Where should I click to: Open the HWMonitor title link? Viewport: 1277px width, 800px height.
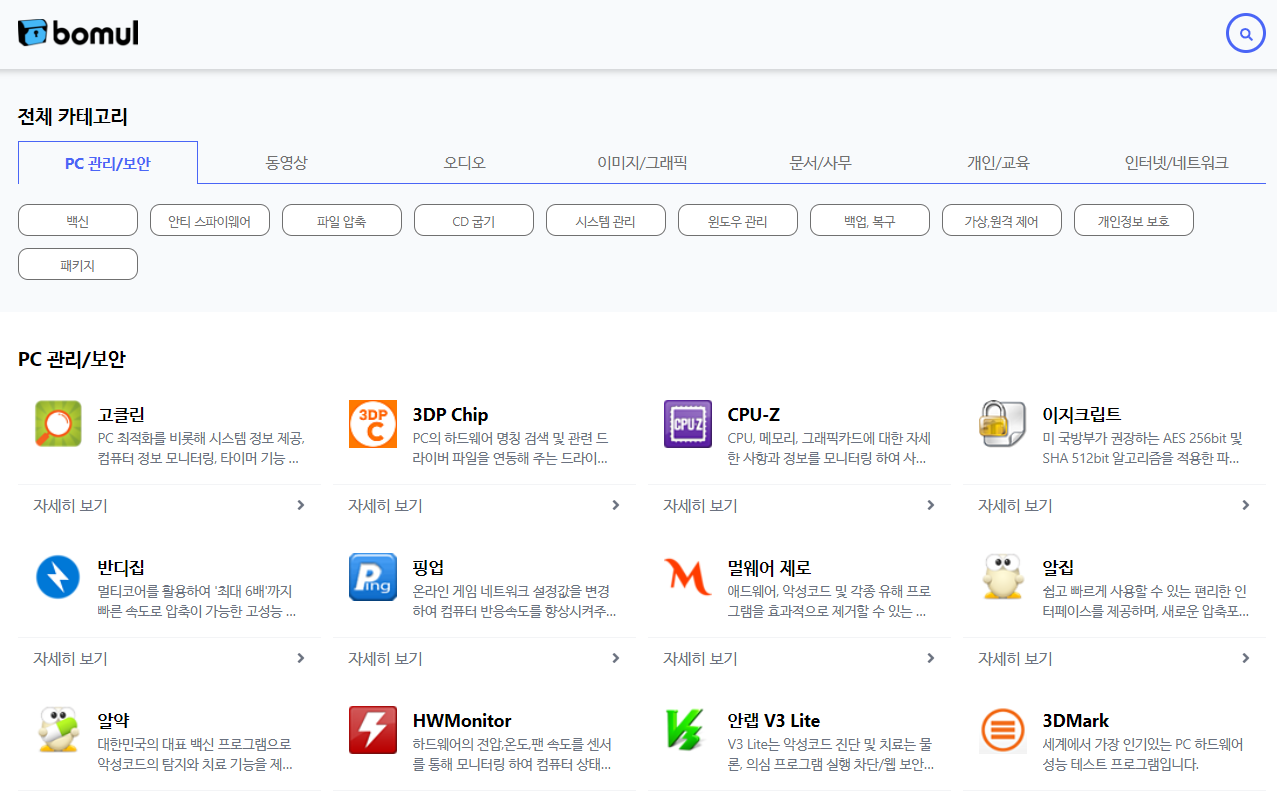(462, 720)
